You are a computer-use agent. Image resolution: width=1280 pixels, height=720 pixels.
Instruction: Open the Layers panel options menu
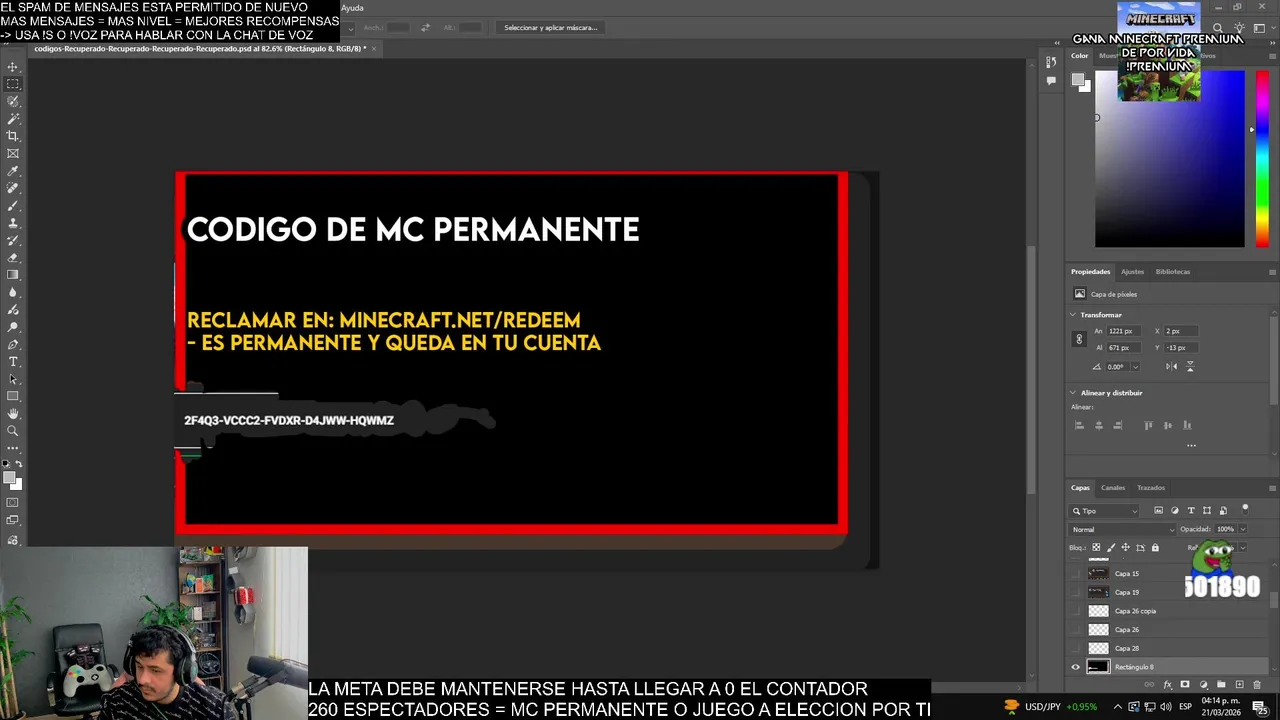[x=1272, y=488]
